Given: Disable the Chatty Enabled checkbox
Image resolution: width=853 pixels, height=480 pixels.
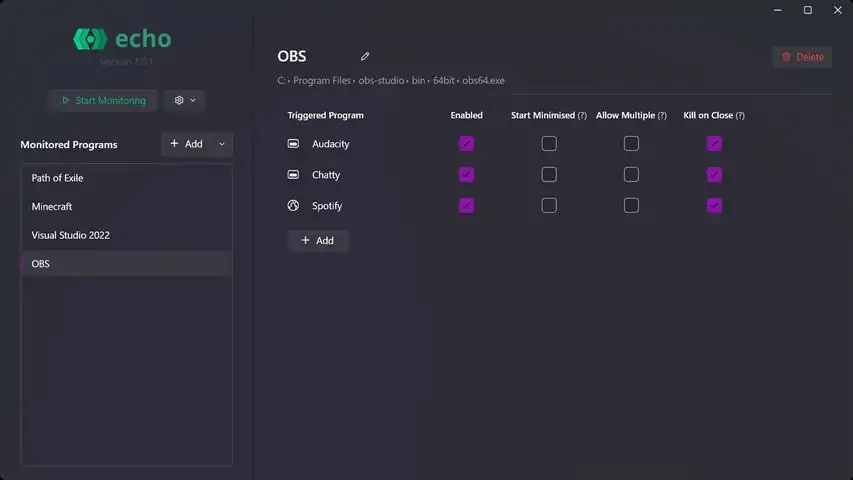Looking at the screenshot, I should click(x=466, y=175).
